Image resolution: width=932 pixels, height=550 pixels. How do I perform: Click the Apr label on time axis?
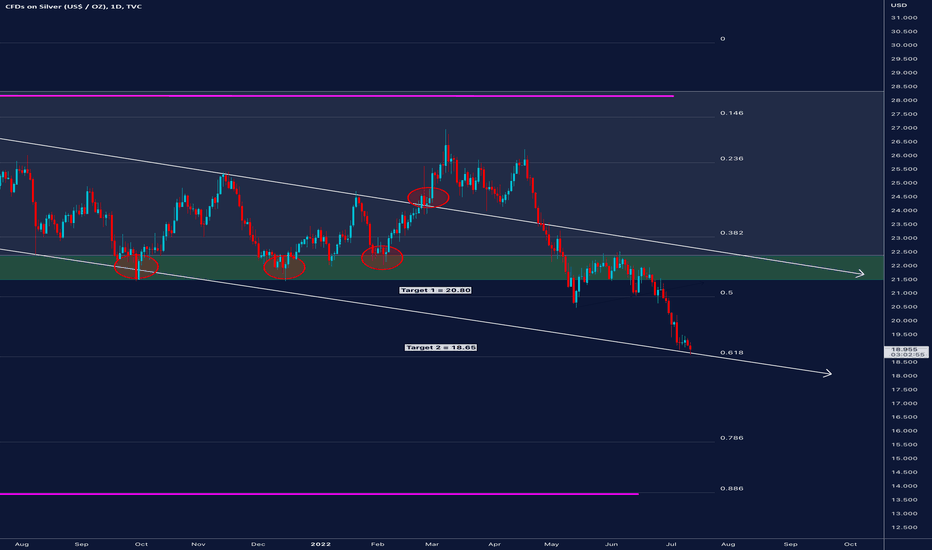coord(494,544)
